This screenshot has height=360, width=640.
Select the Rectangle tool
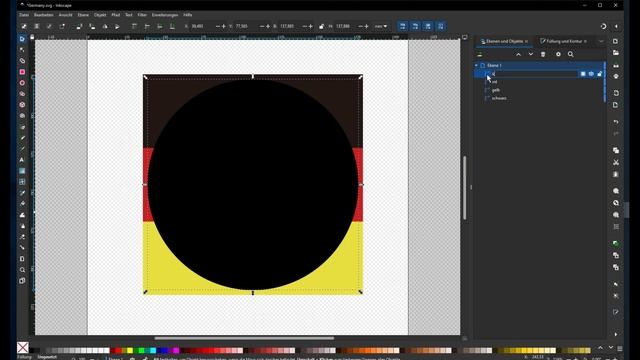point(22,72)
